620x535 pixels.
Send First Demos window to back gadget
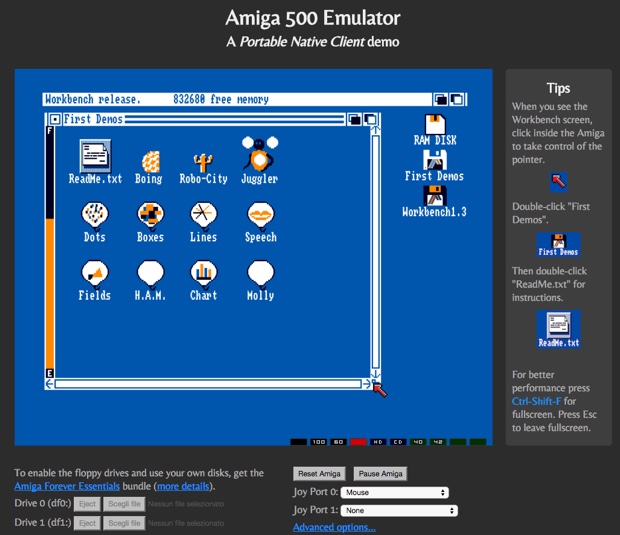pos(355,119)
